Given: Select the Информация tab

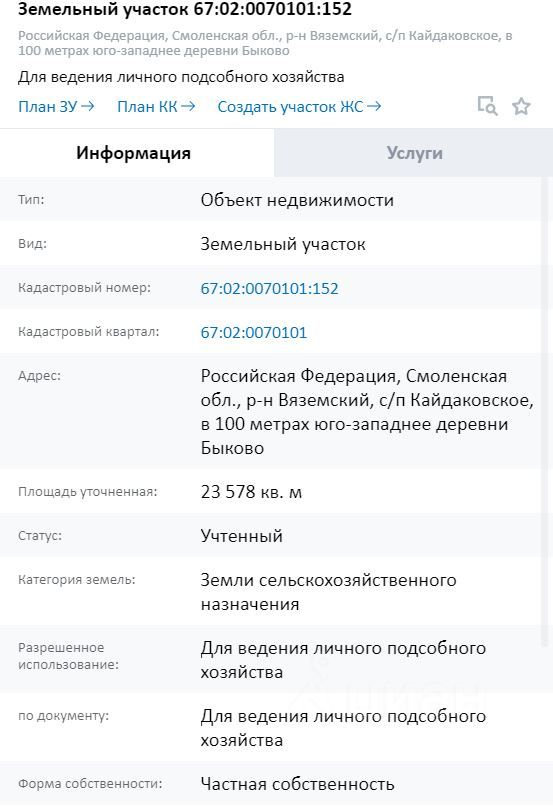Looking at the screenshot, I should click(133, 153).
